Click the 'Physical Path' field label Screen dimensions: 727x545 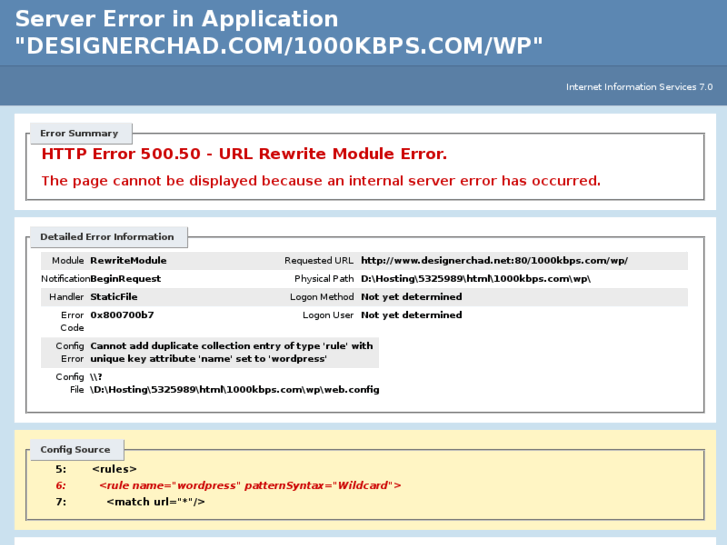tap(324, 279)
